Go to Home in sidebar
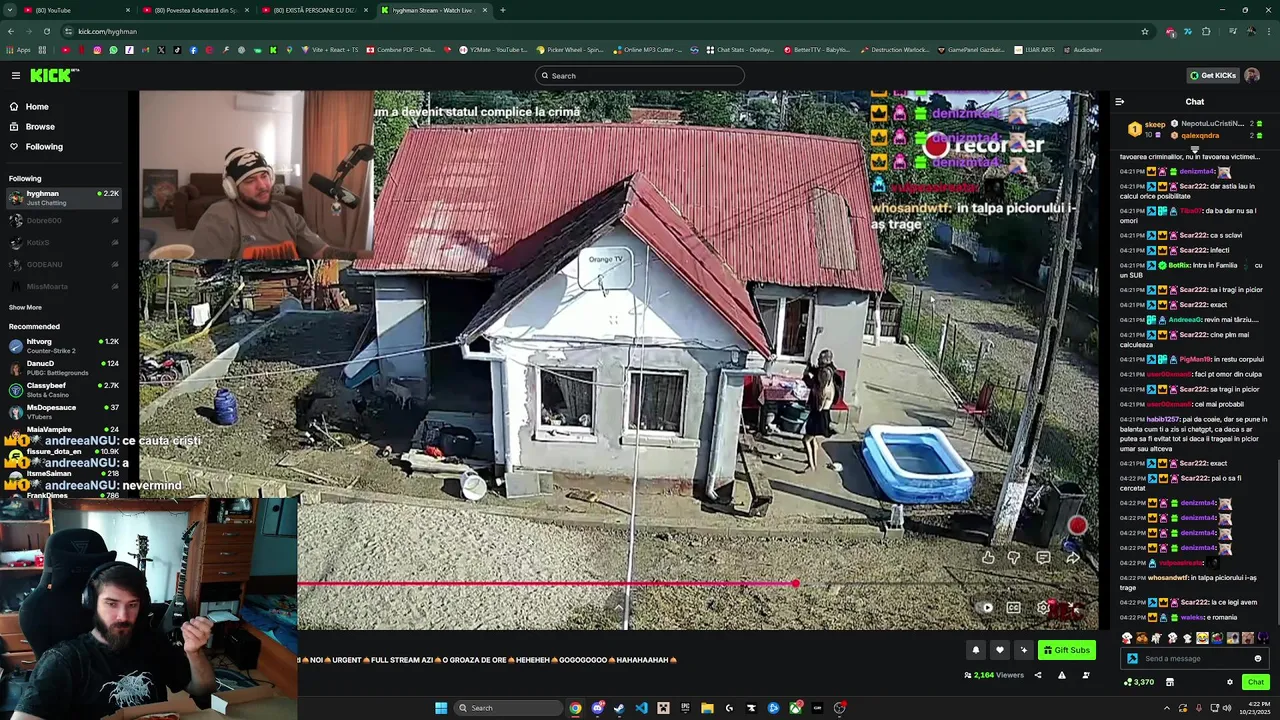The image size is (1280, 720). click(37, 106)
